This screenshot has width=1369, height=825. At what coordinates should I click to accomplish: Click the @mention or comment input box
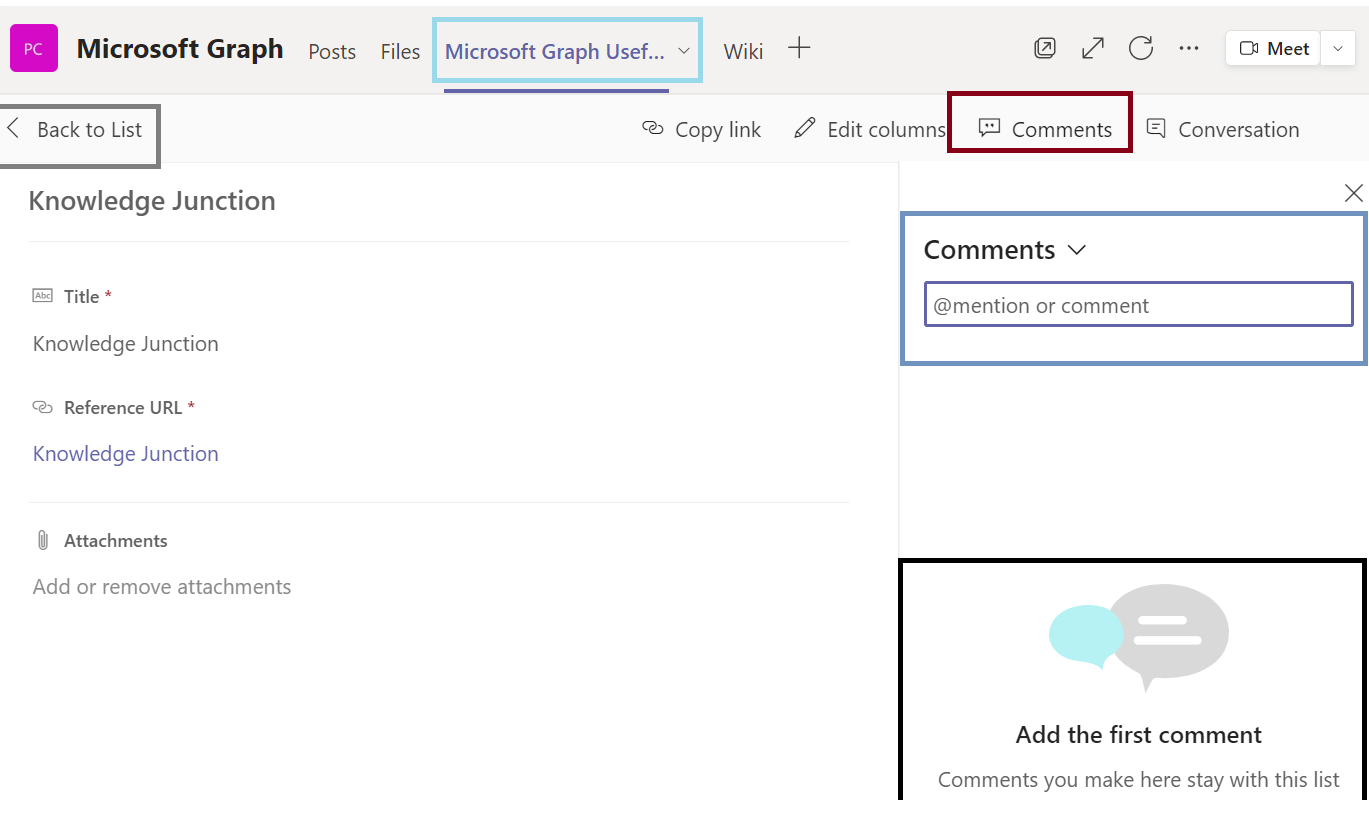(1138, 305)
